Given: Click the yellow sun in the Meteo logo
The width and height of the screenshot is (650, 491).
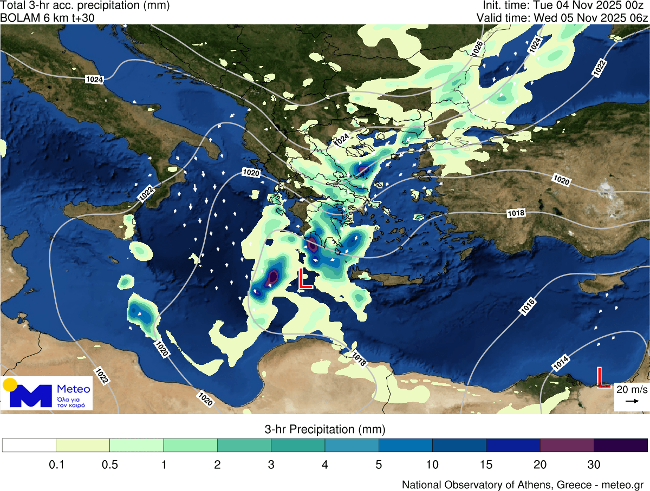Looking at the screenshot, I should pyautogui.click(x=10, y=385).
